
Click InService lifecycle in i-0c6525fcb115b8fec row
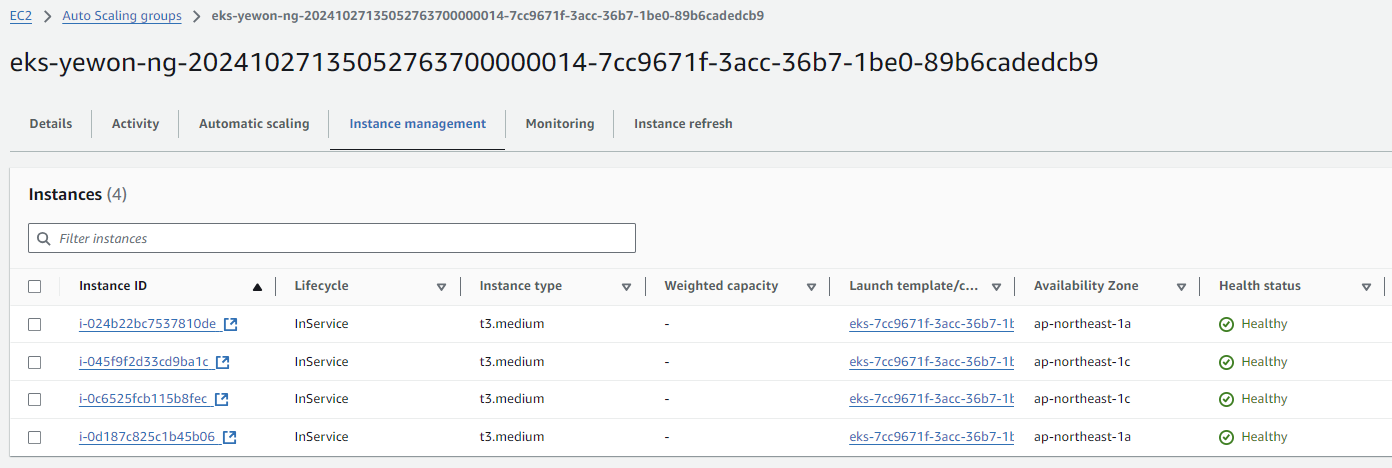tap(322, 399)
